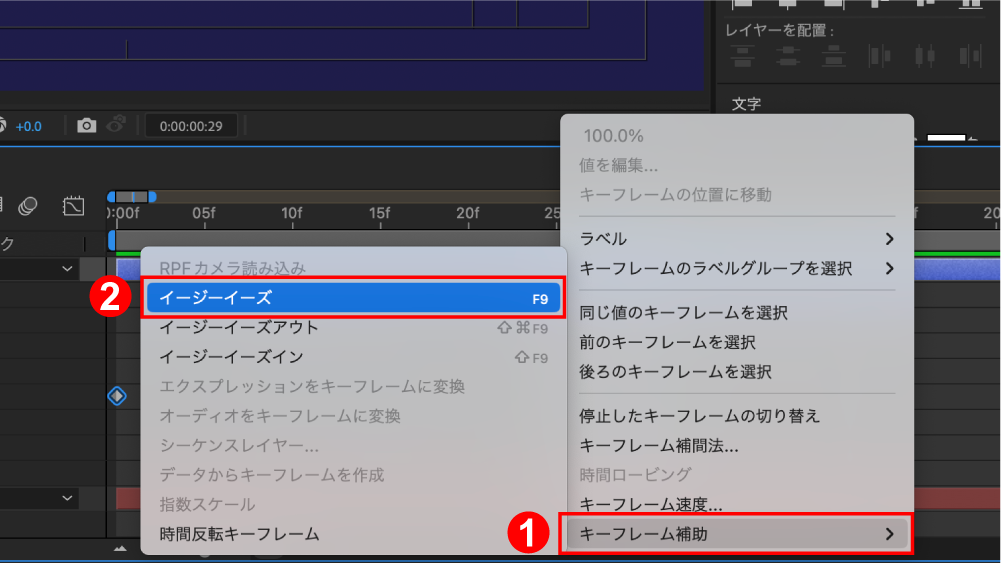This screenshot has width=1001, height=563.
Task: Click the timeline zoom mountain icon
Action: click(120, 548)
